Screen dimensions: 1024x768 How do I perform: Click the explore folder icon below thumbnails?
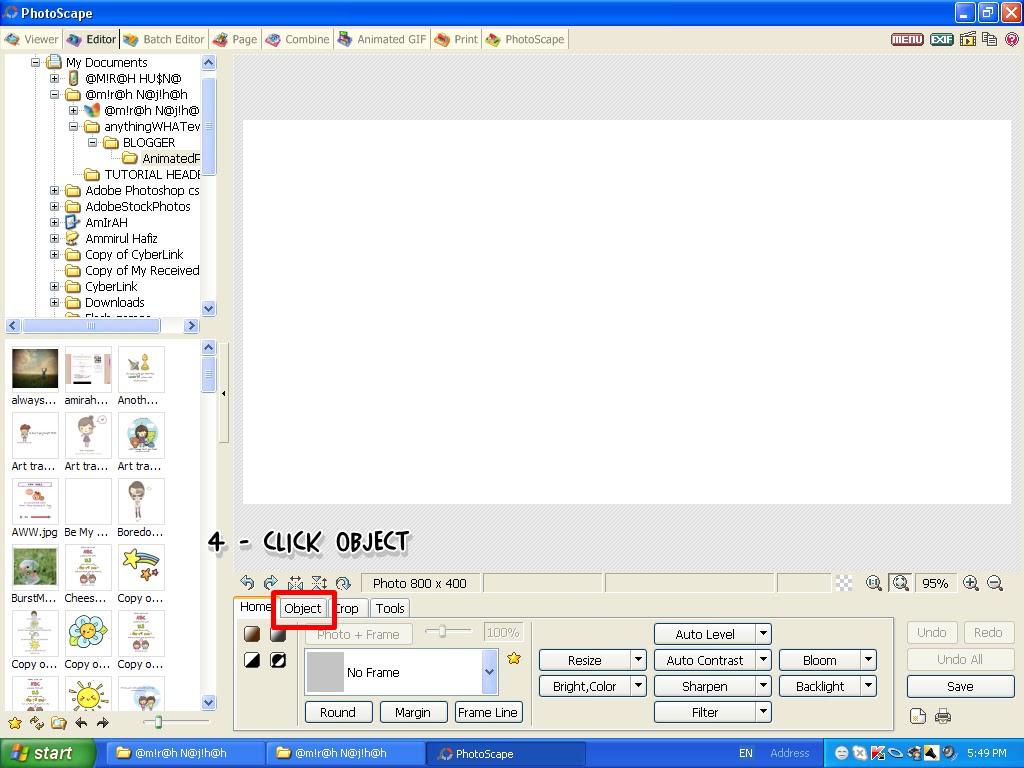point(59,723)
